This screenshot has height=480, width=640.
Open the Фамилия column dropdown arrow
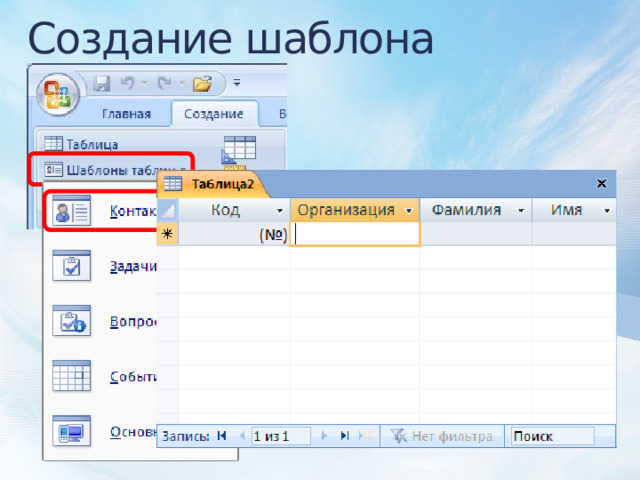pyautogui.click(x=521, y=211)
